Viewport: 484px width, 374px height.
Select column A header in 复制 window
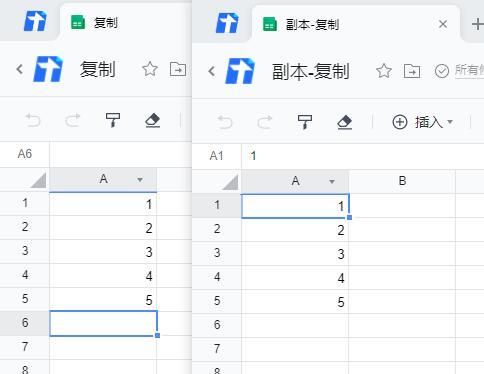103,179
